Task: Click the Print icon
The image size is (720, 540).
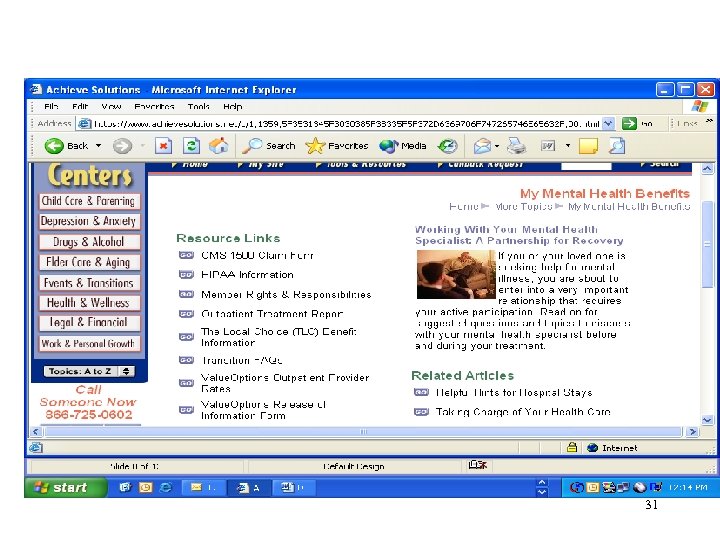Action: coord(517,146)
